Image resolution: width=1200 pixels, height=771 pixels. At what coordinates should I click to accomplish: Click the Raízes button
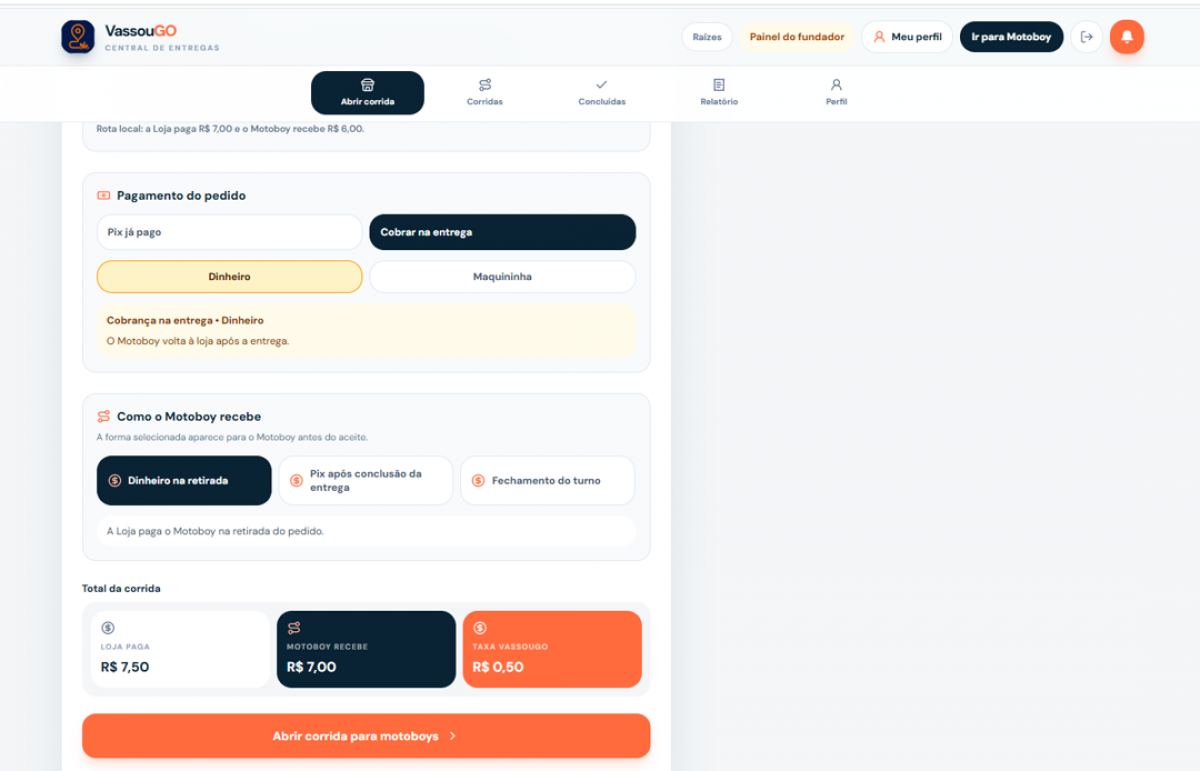tap(707, 37)
